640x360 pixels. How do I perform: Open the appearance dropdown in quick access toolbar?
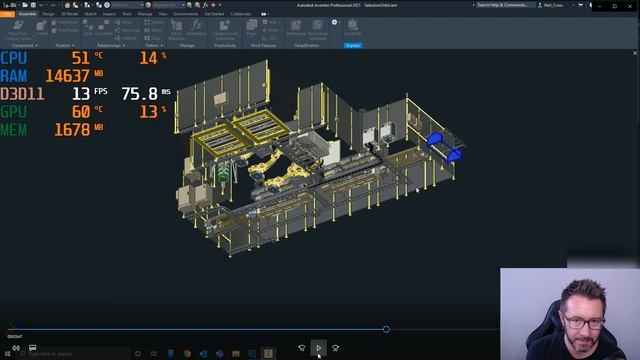[x=183, y=5]
